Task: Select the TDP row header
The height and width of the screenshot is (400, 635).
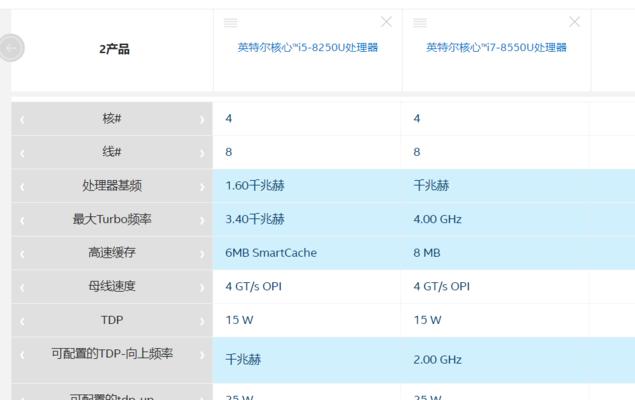Action: tap(112, 320)
